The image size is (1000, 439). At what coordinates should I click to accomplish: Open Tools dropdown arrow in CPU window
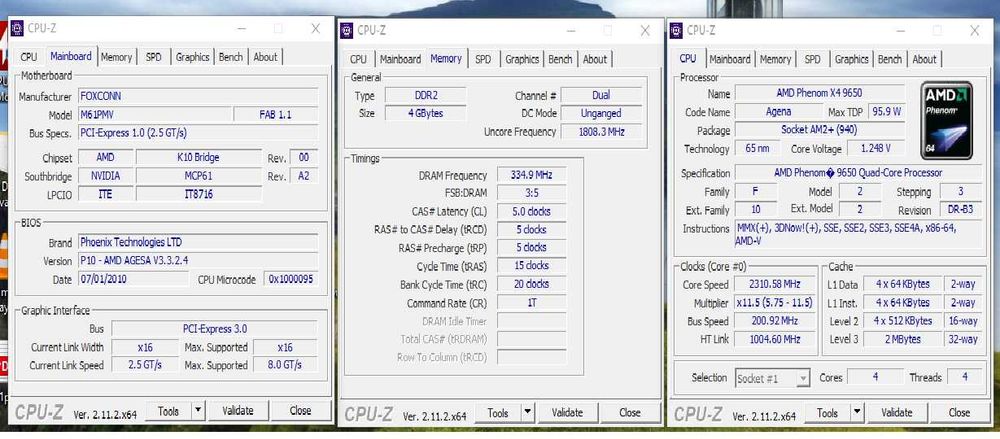click(x=857, y=413)
